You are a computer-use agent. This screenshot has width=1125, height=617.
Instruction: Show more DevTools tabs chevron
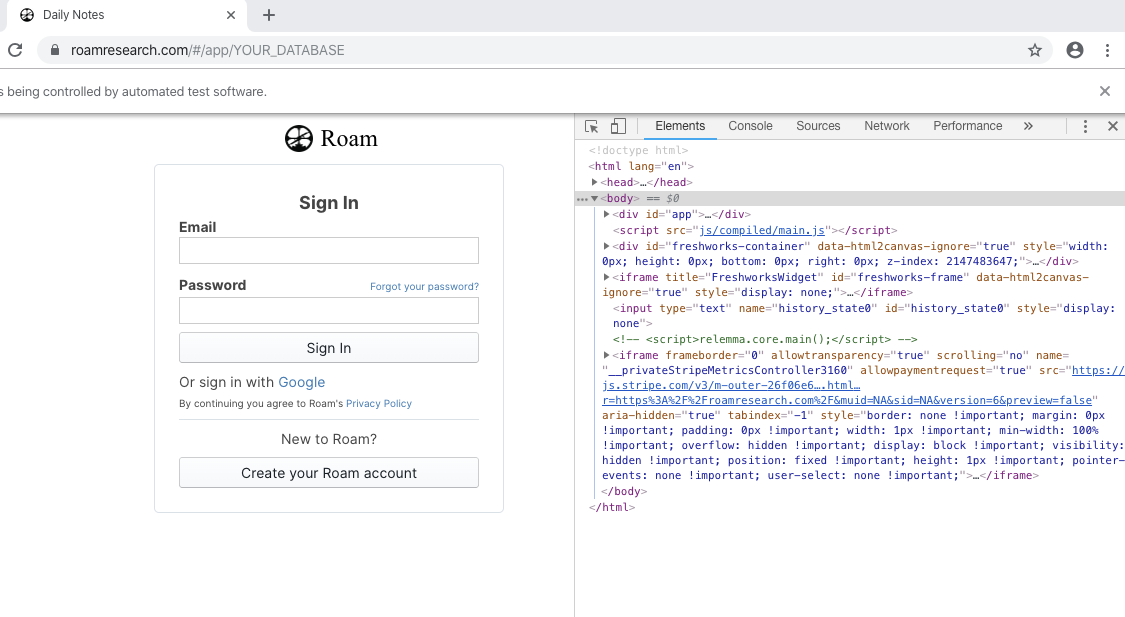click(x=1028, y=126)
